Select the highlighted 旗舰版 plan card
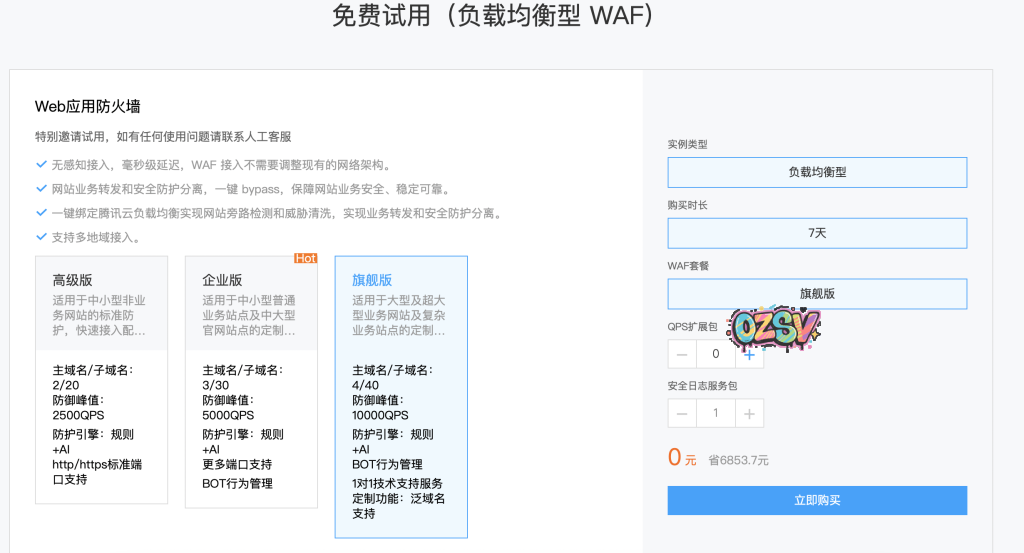The image size is (1024, 553). (400, 396)
